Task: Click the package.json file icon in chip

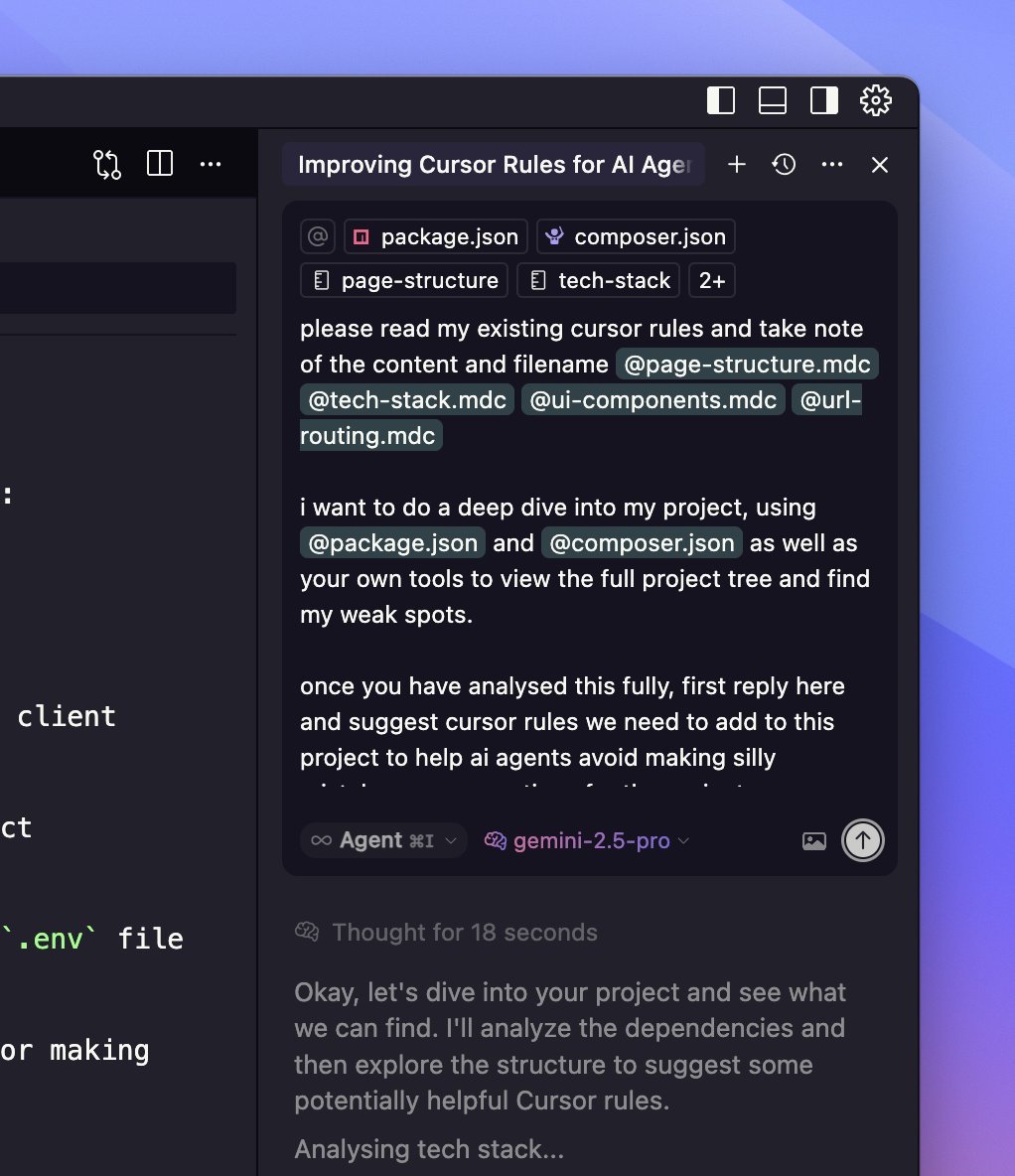Action: click(361, 237)
